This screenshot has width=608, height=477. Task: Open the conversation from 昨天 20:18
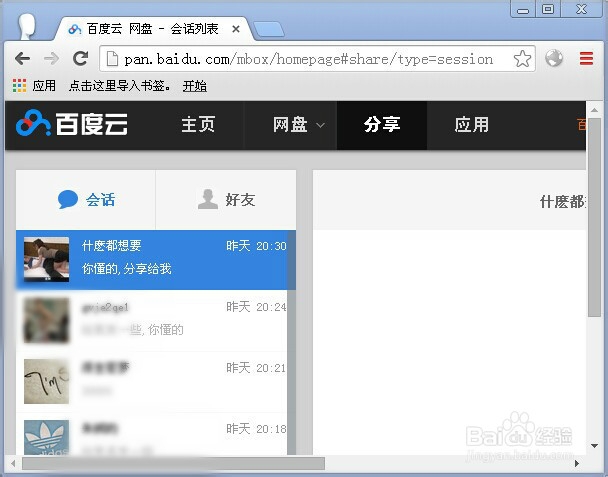[152, 434]
